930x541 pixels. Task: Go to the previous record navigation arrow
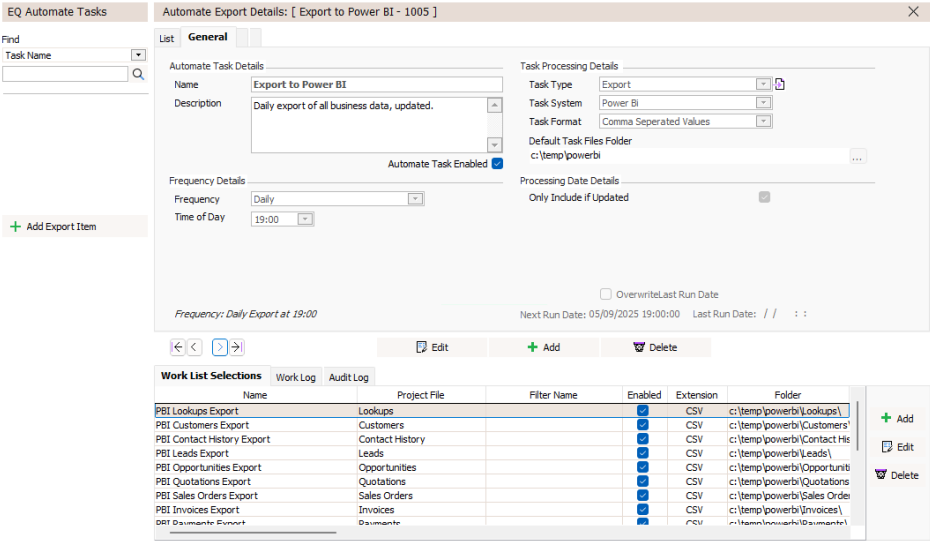pyautogui.click(x=194, y=347)
